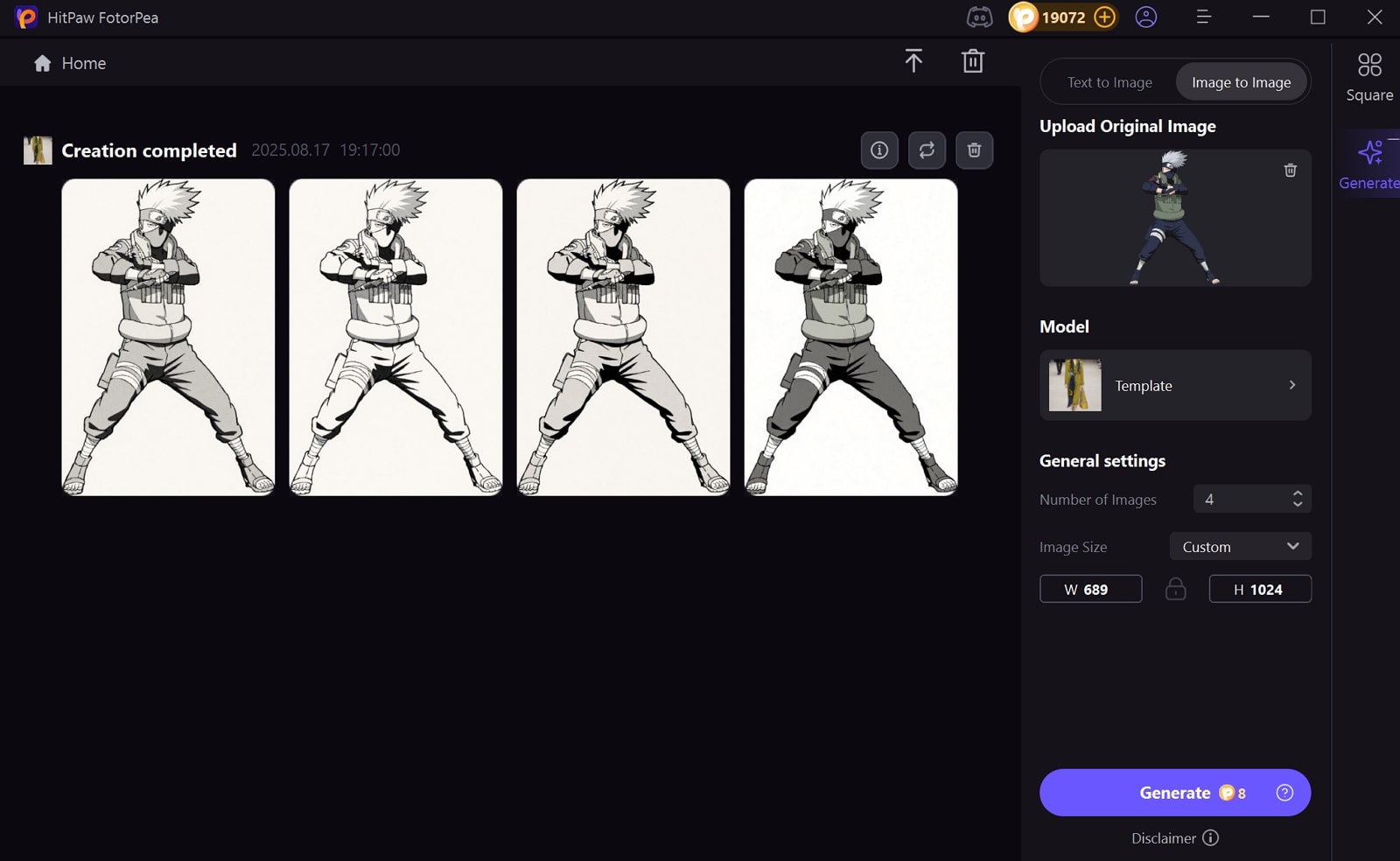Minimize the FotorPea window
Viewport: 1400px width, 861px height.
1261,17
